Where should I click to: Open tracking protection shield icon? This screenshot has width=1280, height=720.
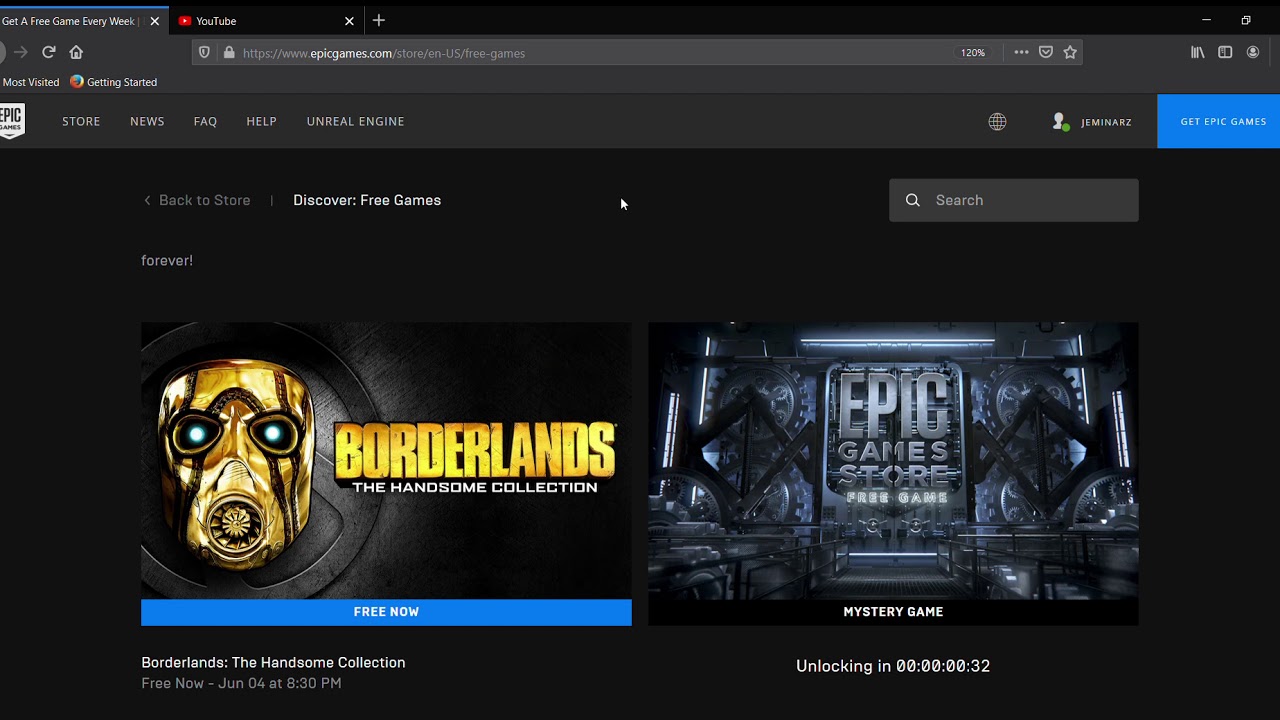point(204,53)
